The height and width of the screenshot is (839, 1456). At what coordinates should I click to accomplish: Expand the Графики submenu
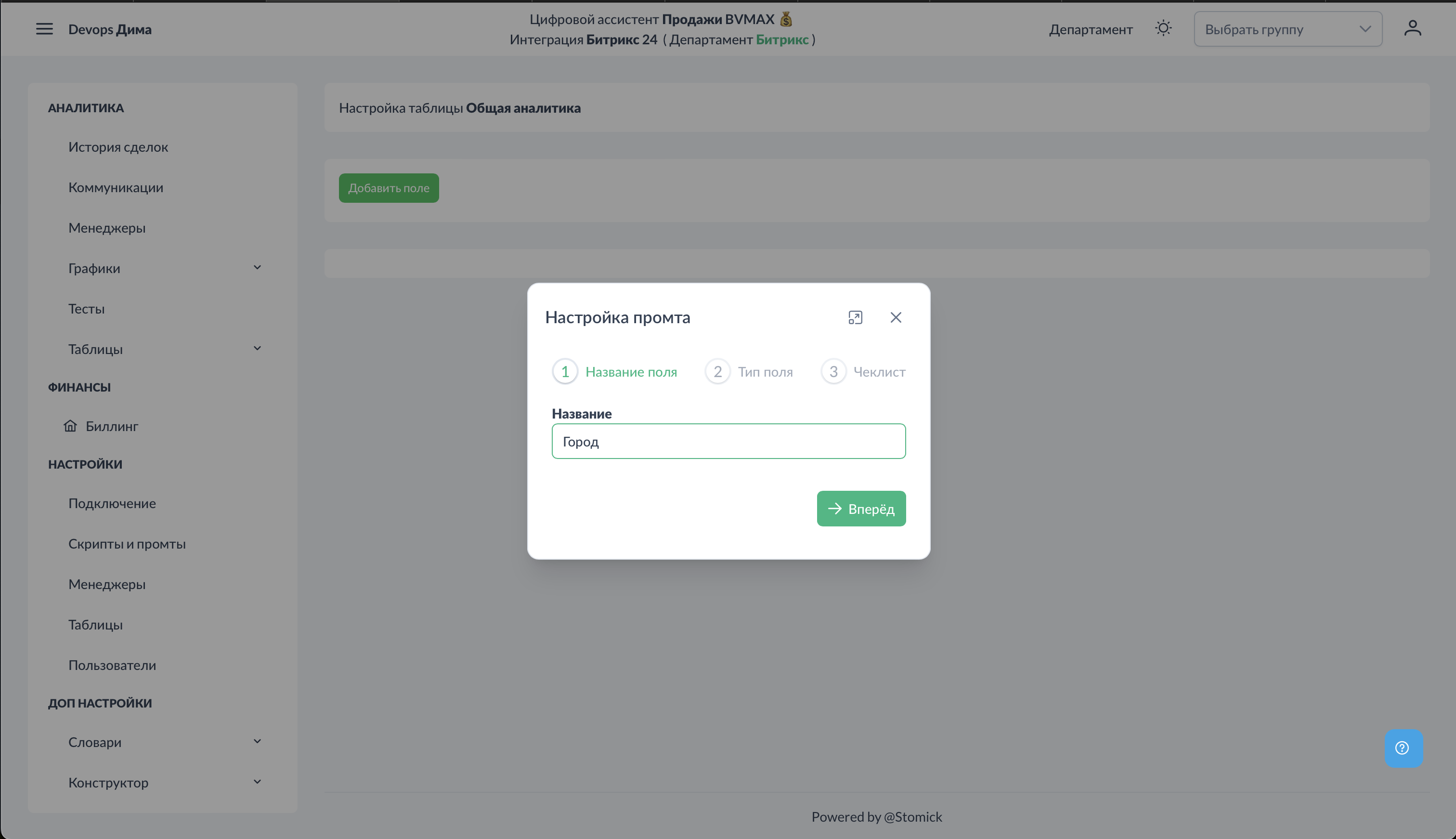pos(257,268)
